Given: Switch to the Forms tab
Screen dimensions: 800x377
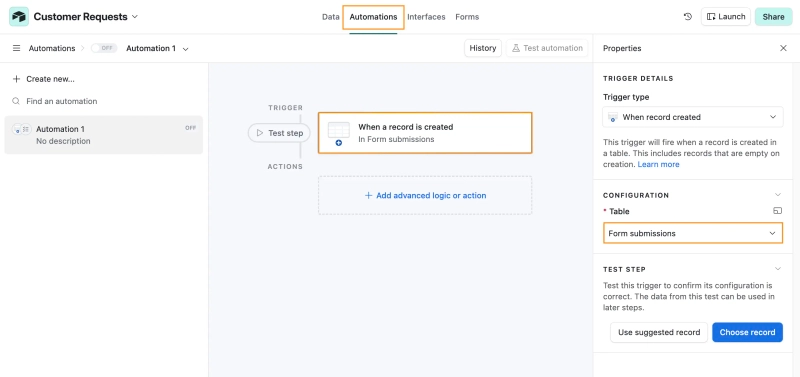Looking at the screenshot, I should pos(467,17).
